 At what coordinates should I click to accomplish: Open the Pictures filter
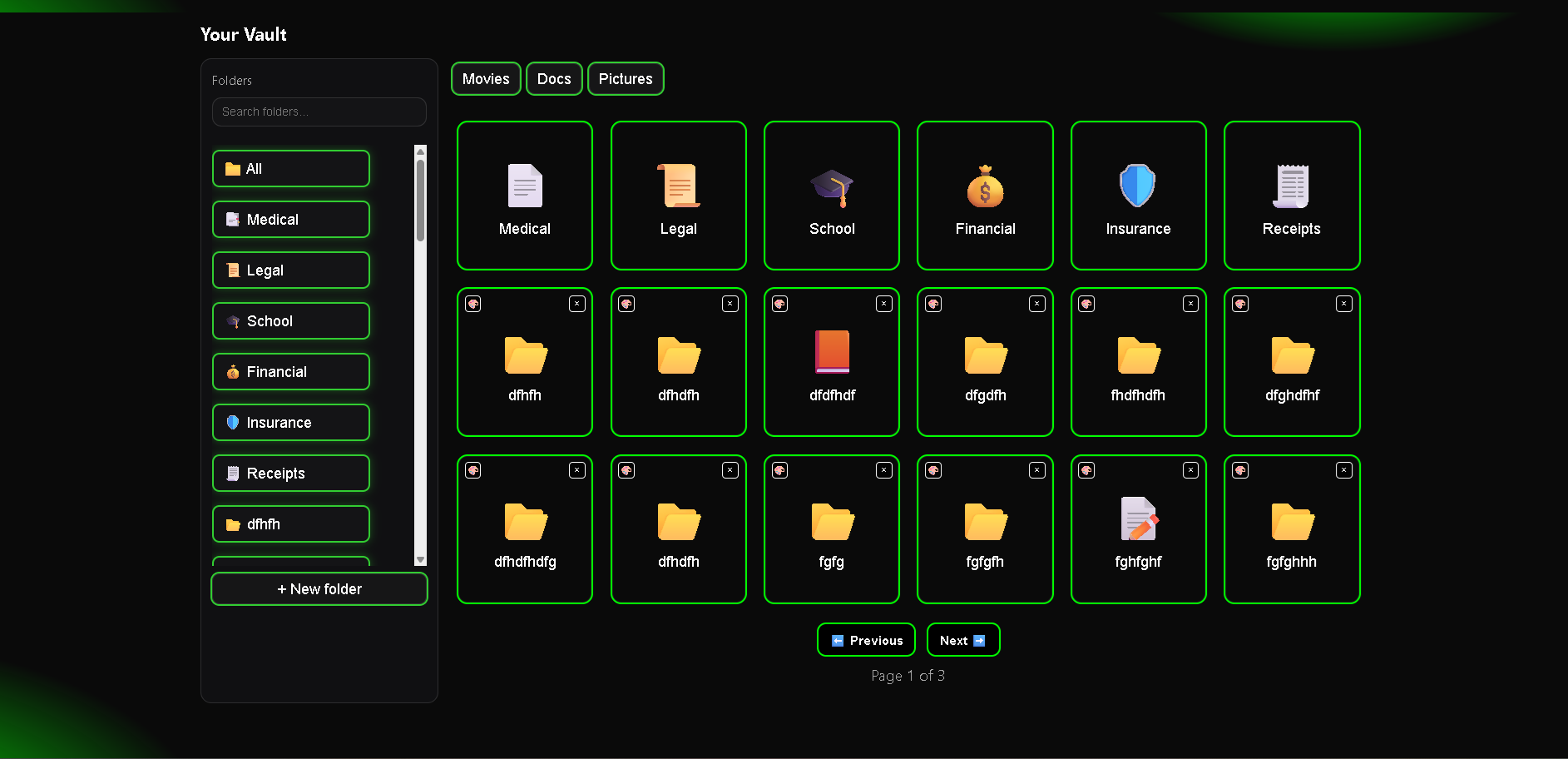tap(626, 78)
